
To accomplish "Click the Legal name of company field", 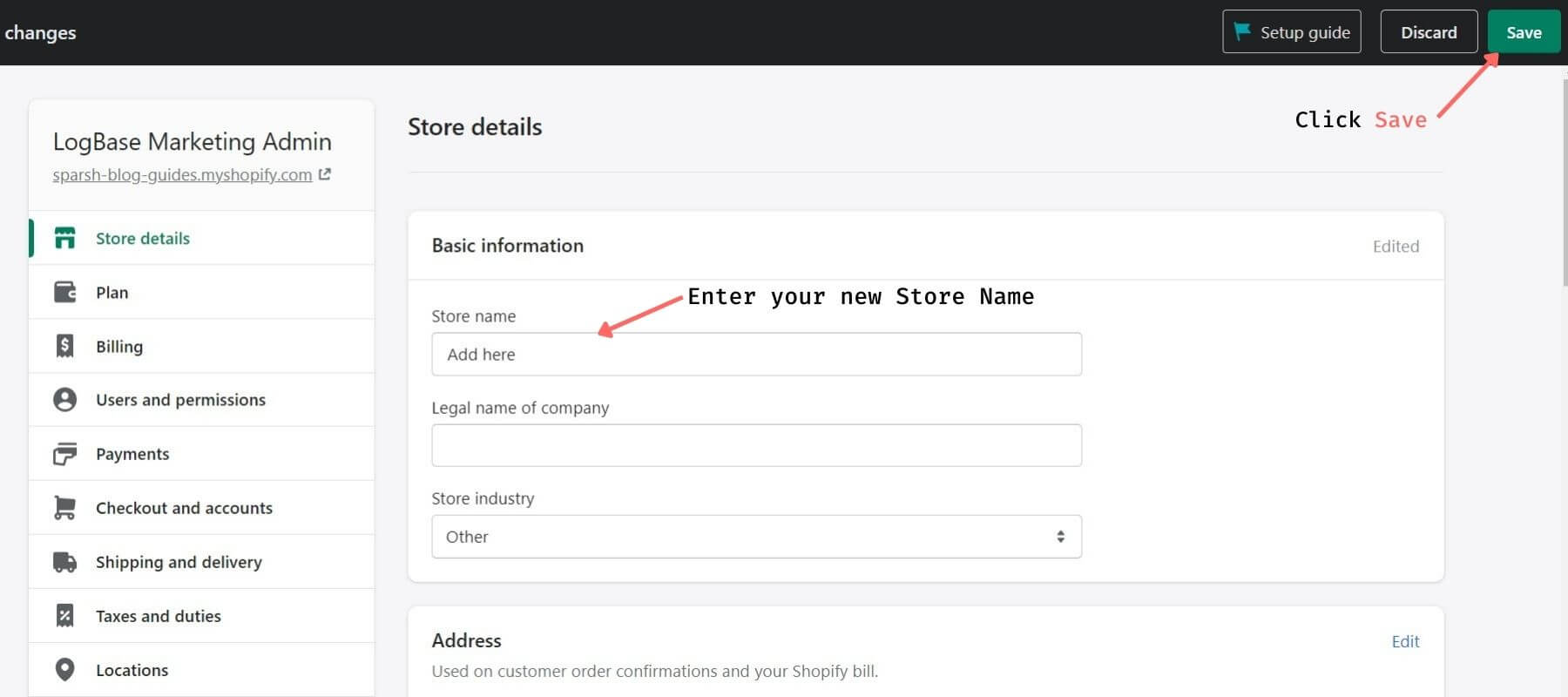I will pos(756,445).
